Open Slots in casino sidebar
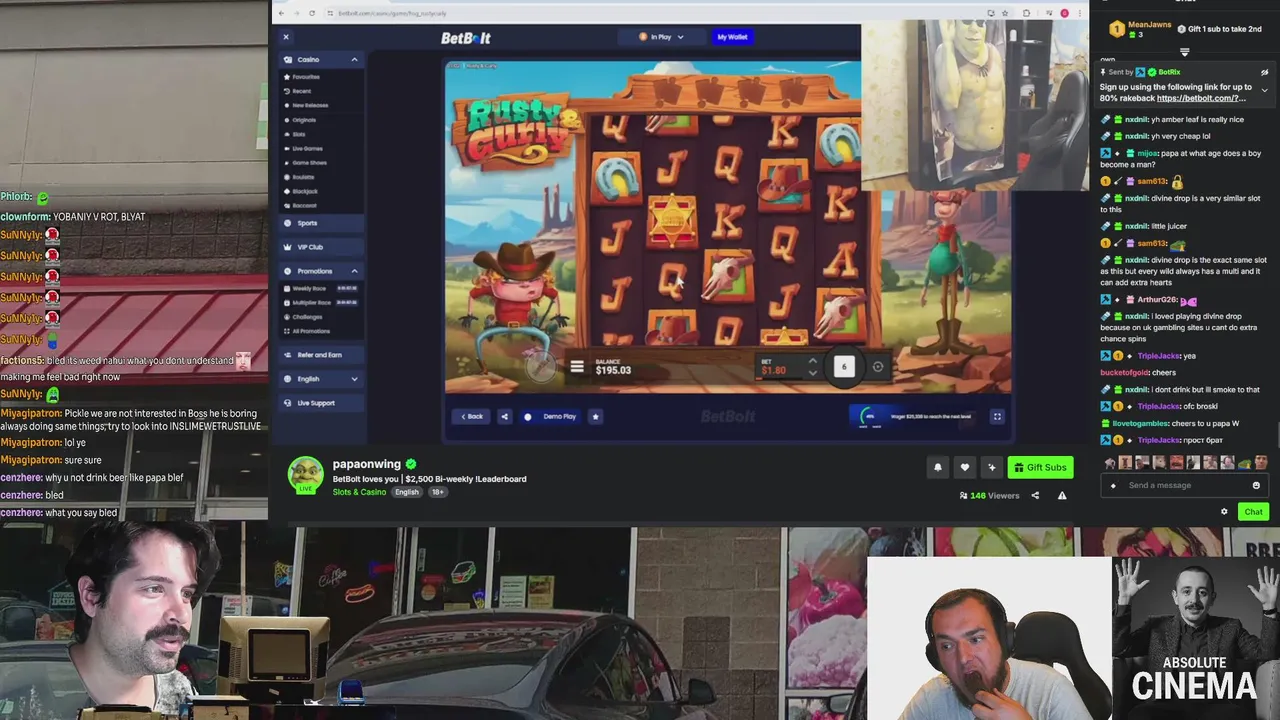 [x=295, y=134]
